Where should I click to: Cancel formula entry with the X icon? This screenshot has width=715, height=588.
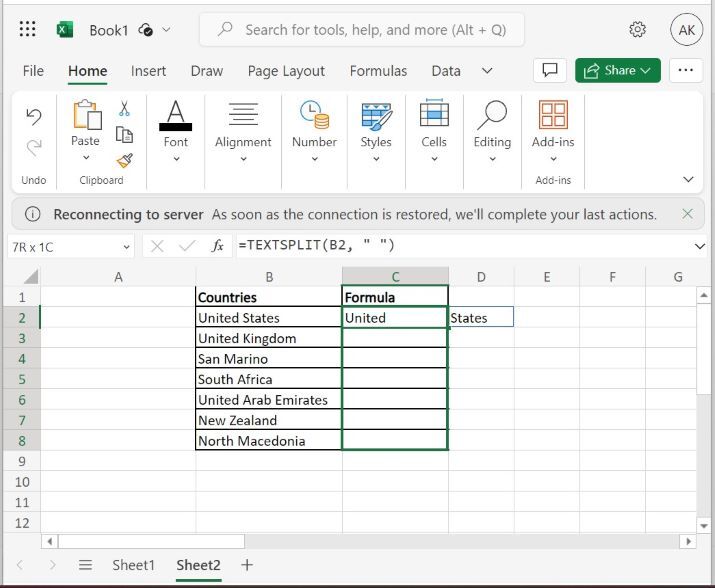157,246
